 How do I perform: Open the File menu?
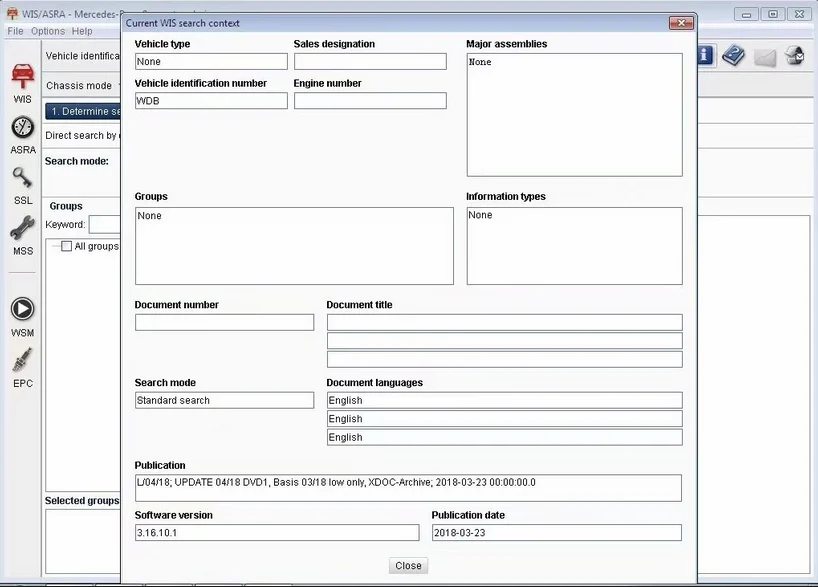[15, 31]
